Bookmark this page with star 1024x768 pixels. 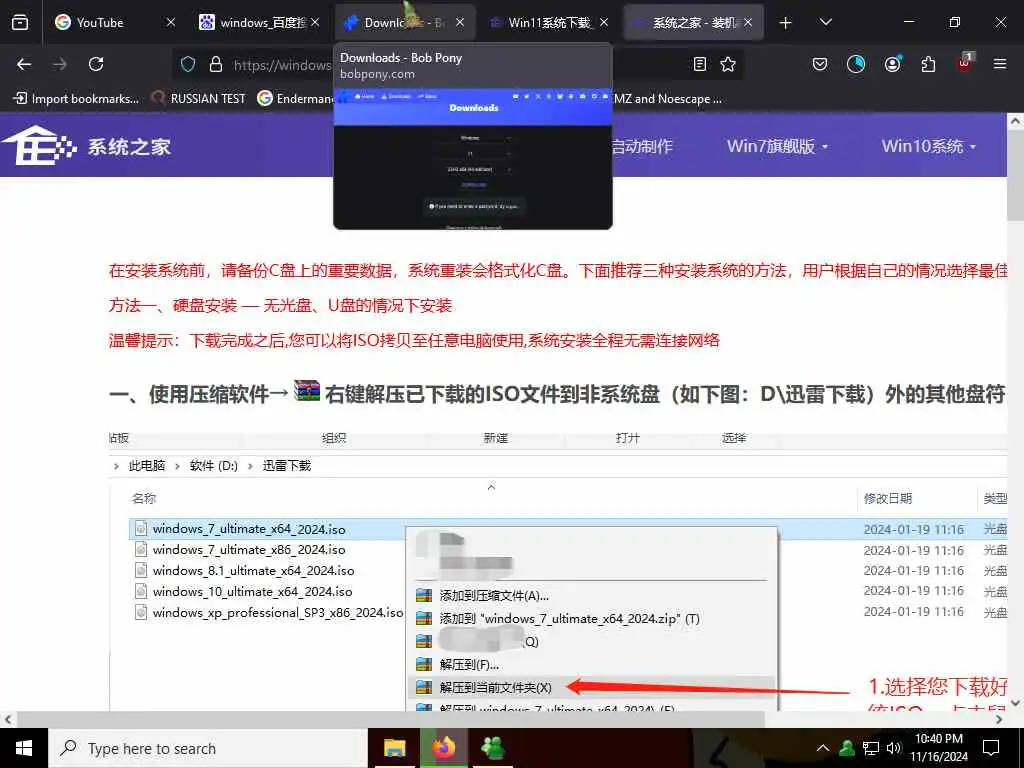pyautogui.click(x=728, y=64)
